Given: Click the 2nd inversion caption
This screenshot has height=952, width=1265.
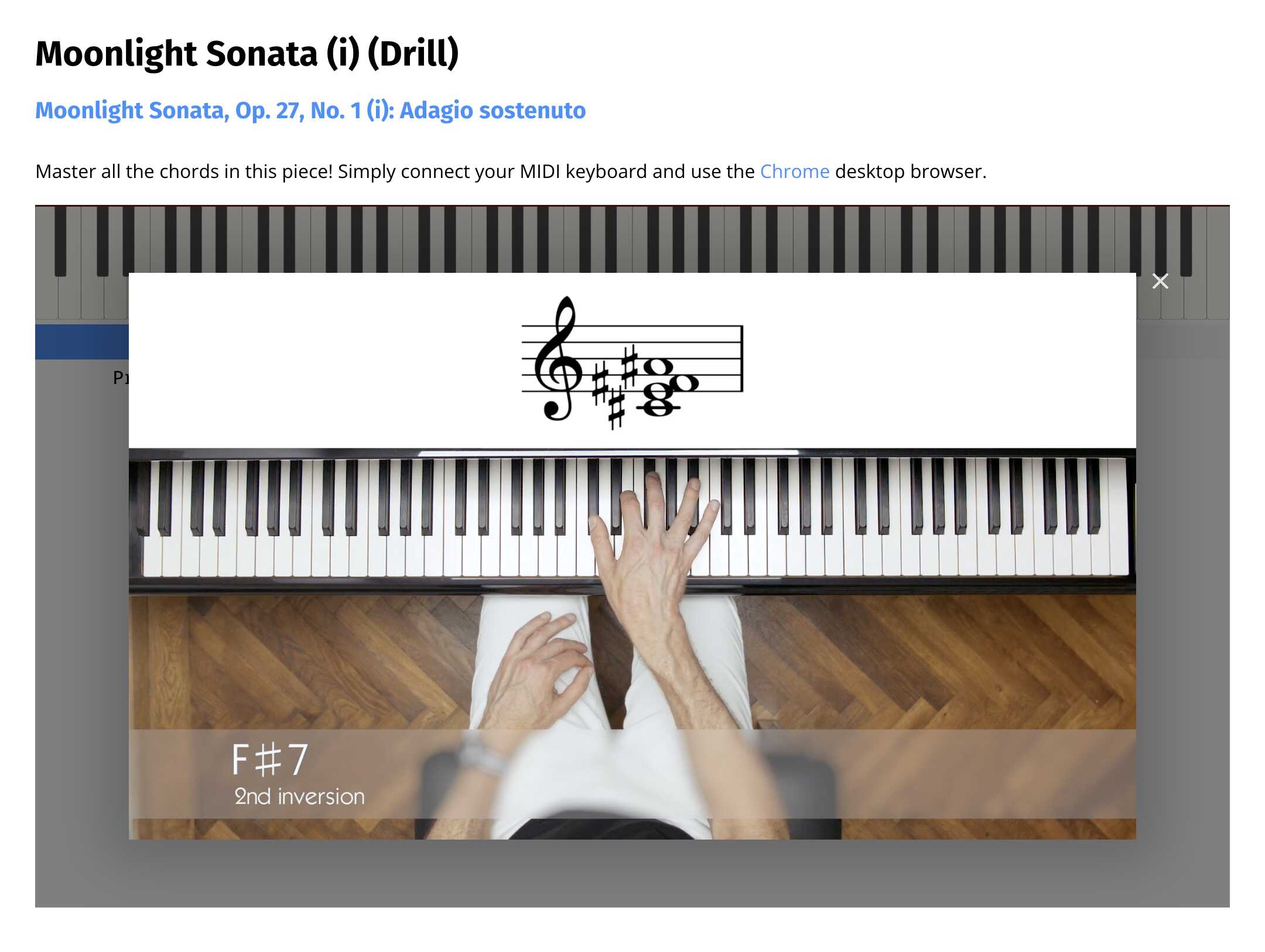Looking at the screenshot, I should click(299, 796).
